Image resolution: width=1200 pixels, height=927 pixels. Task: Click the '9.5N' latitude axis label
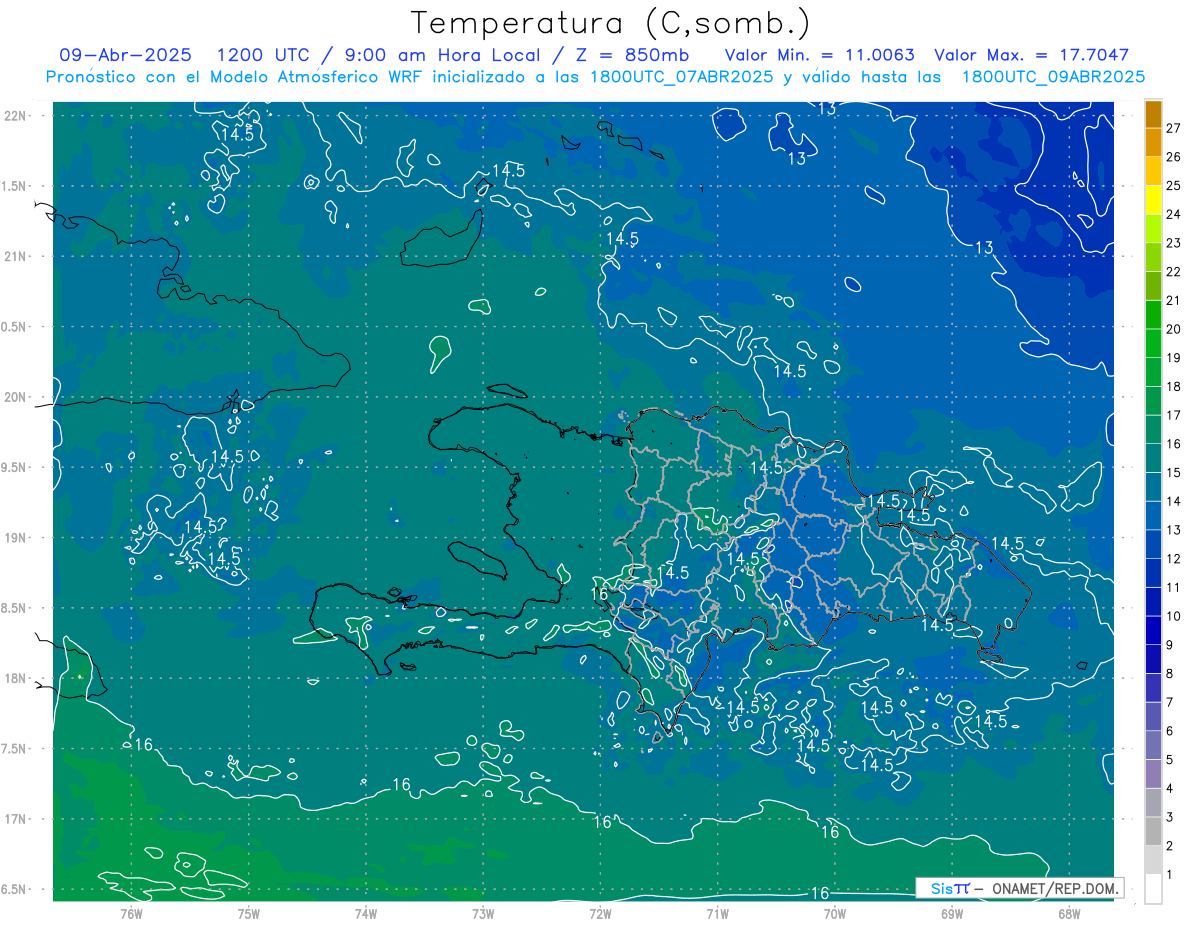(x=14, y=467)
